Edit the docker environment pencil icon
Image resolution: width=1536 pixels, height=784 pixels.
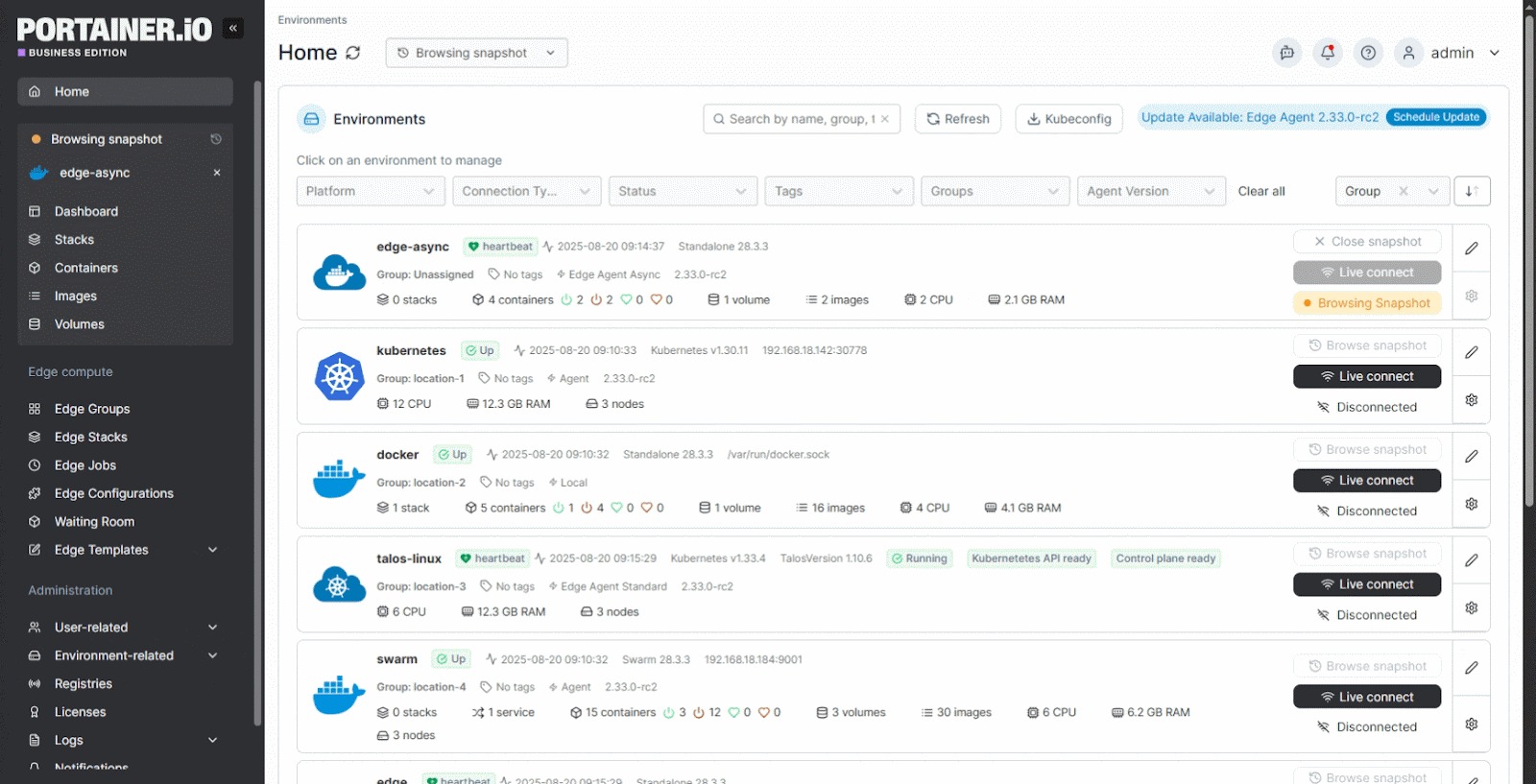click(1472, 456)
